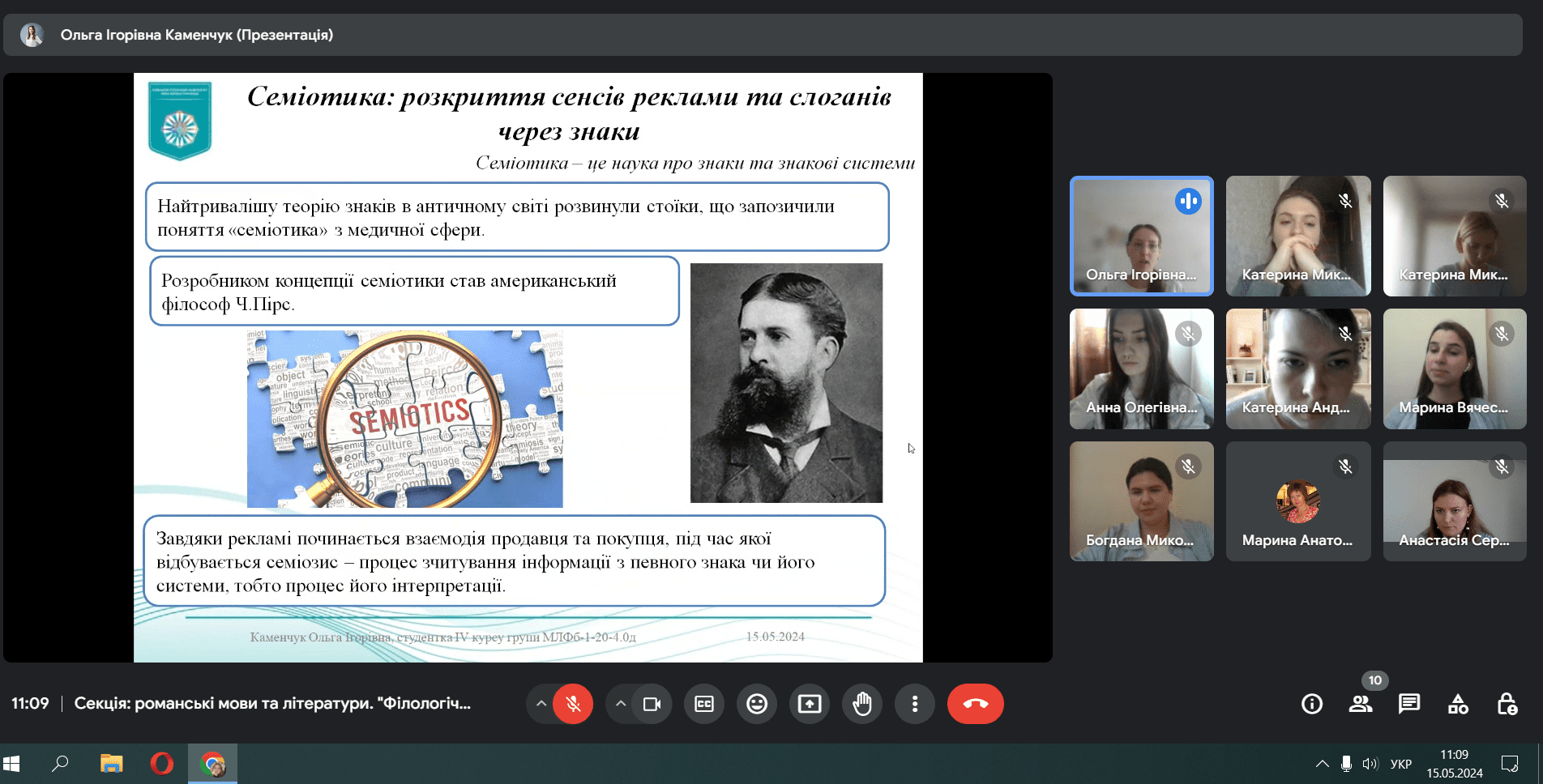Raise your hand
This screenshot has height=784, width=1543.
point(862,704)
